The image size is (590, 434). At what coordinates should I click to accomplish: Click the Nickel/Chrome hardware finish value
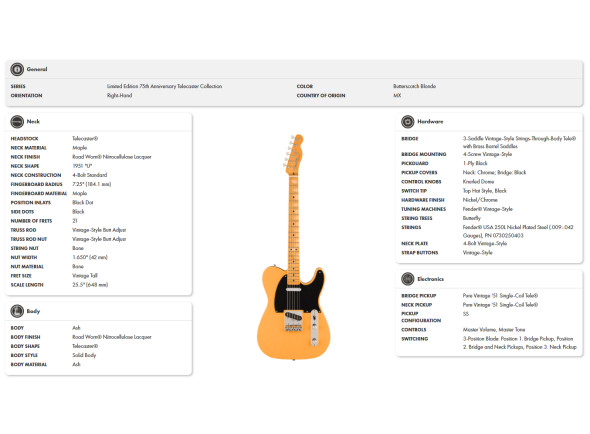pos(480,200)
